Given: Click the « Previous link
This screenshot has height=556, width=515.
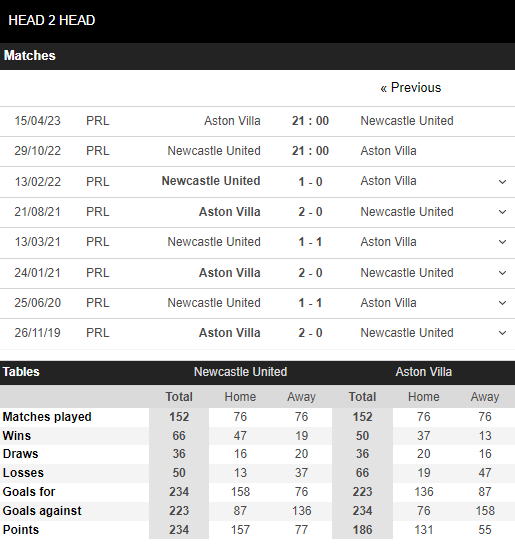Looking at the screenshot, I should (410, 88).
